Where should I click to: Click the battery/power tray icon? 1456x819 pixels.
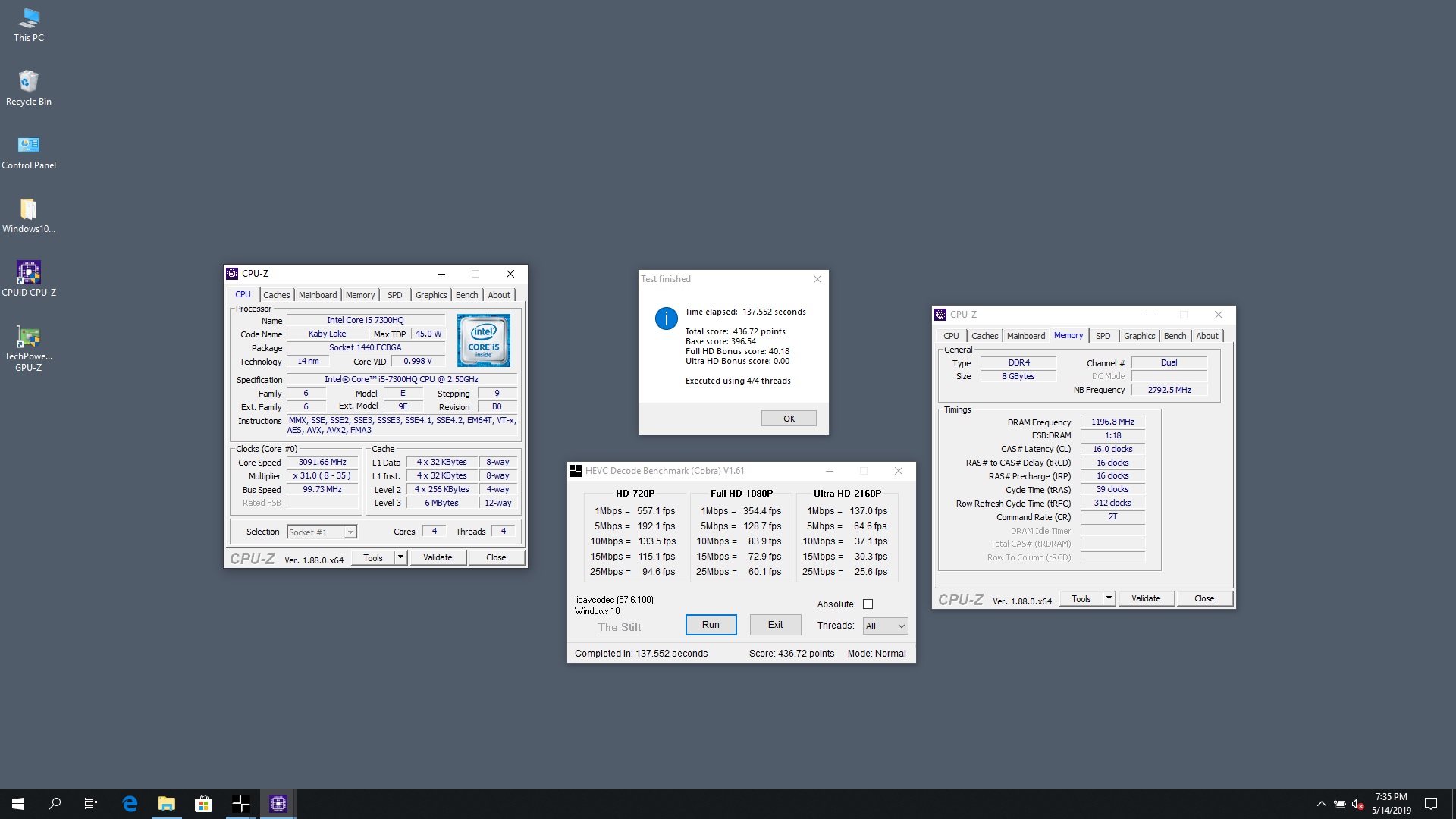(1340, 804)
